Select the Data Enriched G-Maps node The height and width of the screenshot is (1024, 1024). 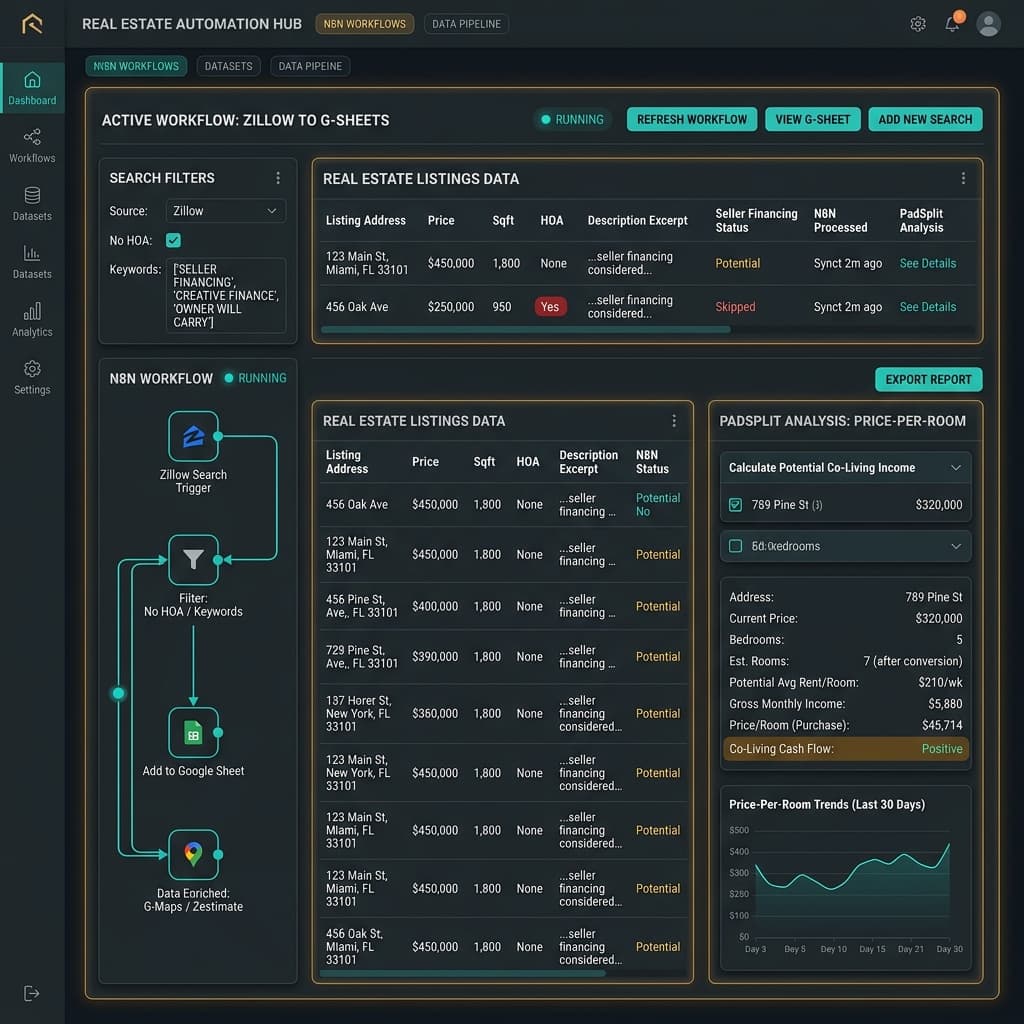(x=193, y=854)
